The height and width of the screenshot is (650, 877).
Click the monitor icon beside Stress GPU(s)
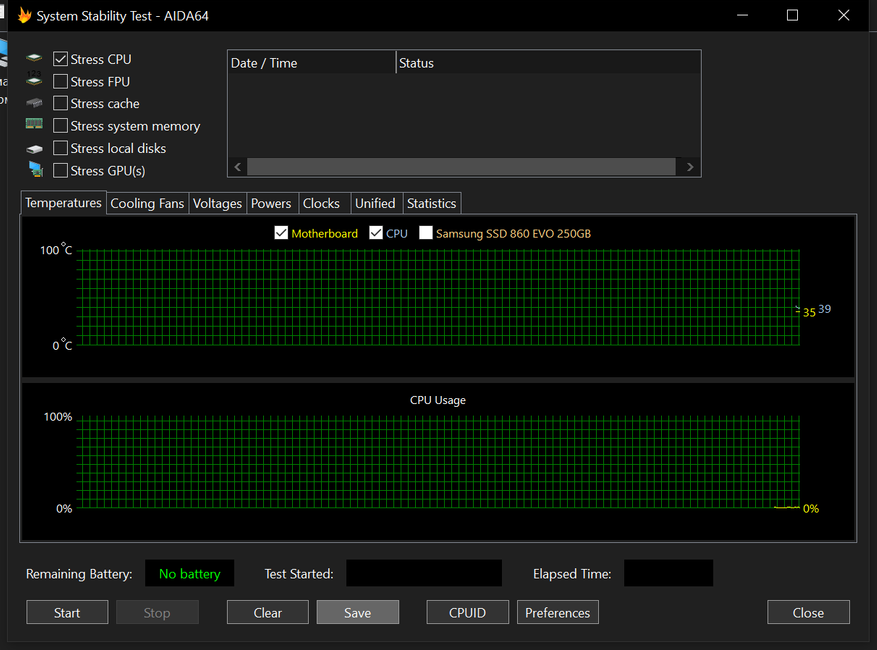[35, 170]
